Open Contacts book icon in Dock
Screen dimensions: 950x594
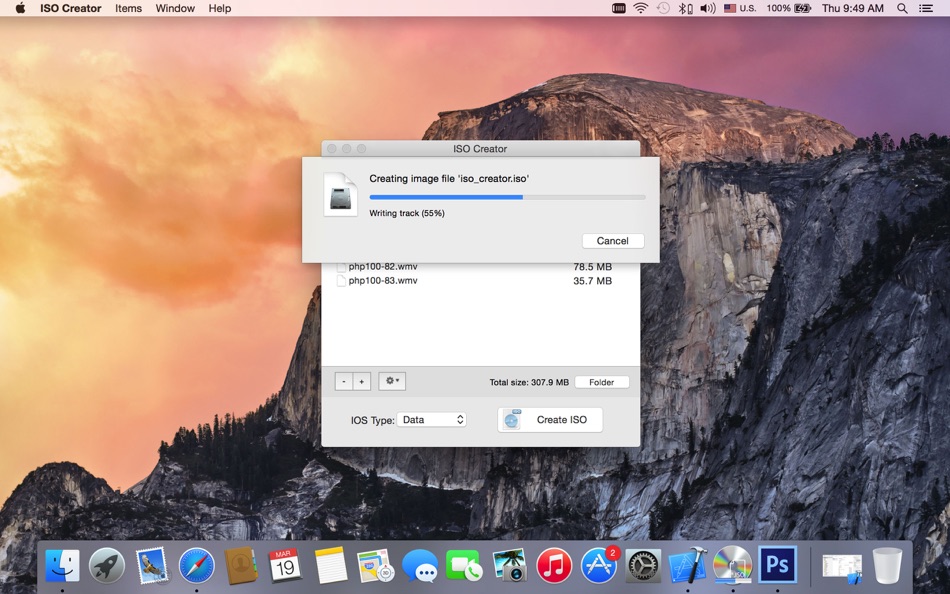[x=241, y=566]
